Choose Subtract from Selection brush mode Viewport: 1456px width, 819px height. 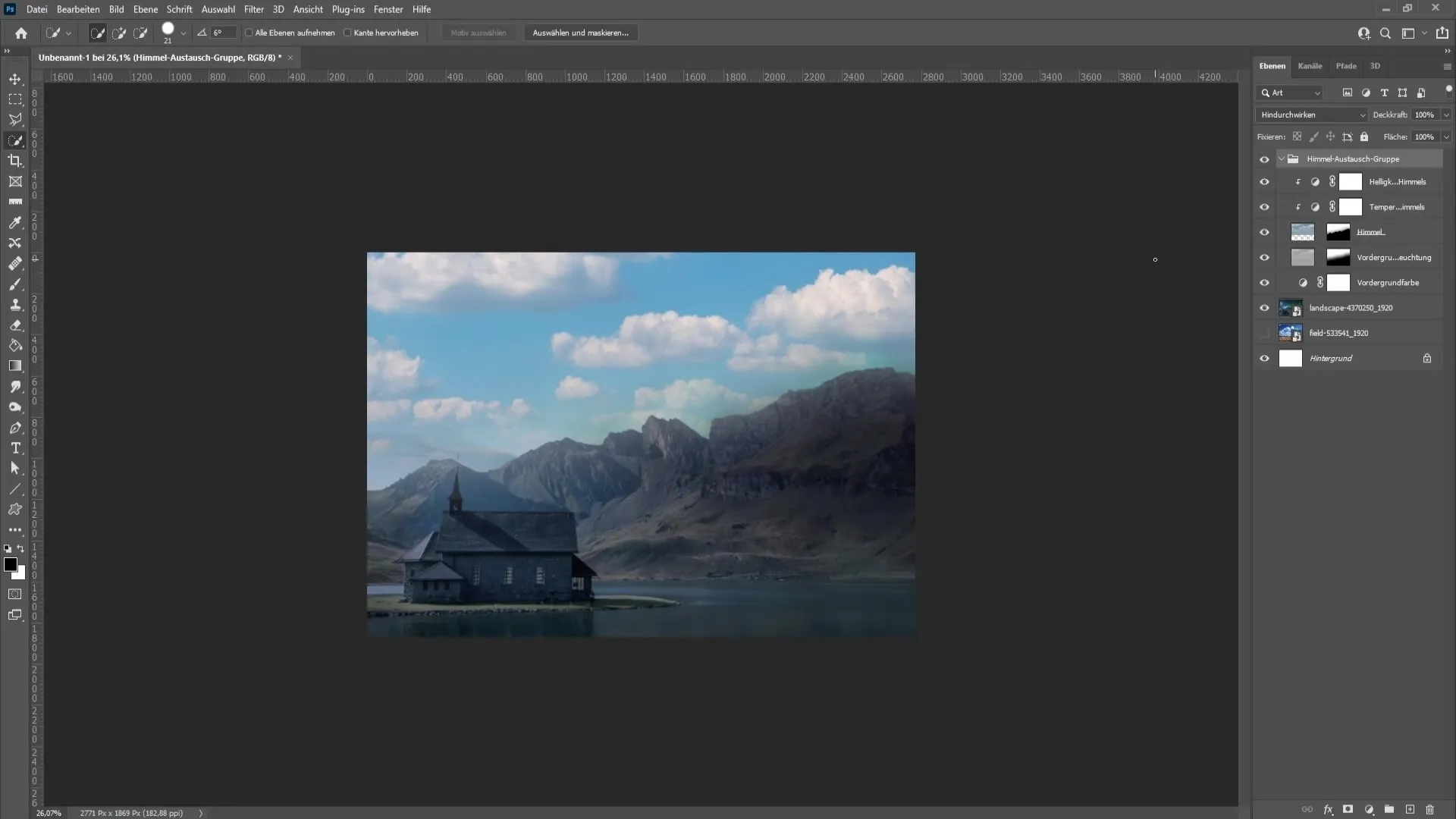pyautogui.click(x=140, y=33)
